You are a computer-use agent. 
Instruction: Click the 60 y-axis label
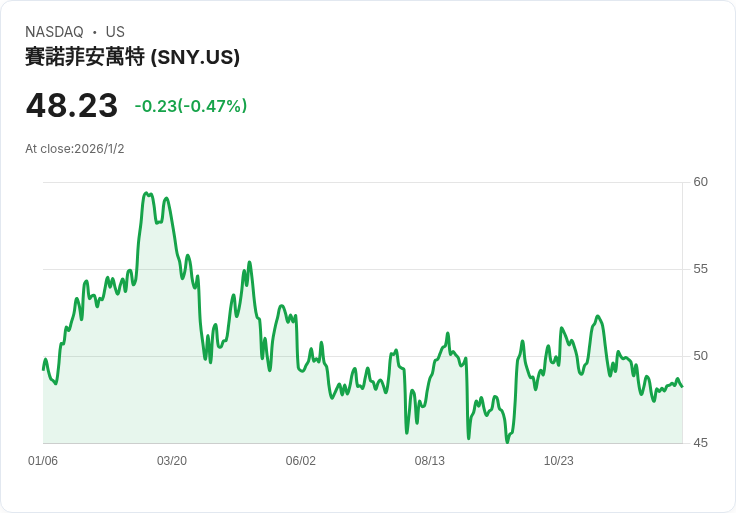coord(700,182)
